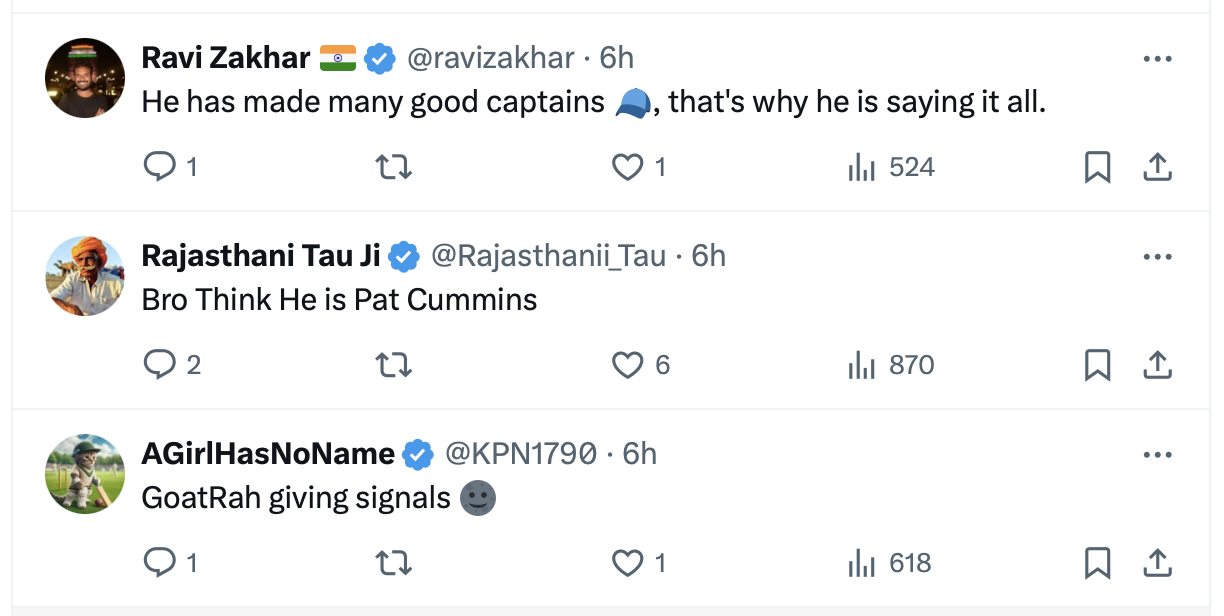Retweet Rajasthani Tau Ji's post
Screen dimensions: 1224x616
393,365
